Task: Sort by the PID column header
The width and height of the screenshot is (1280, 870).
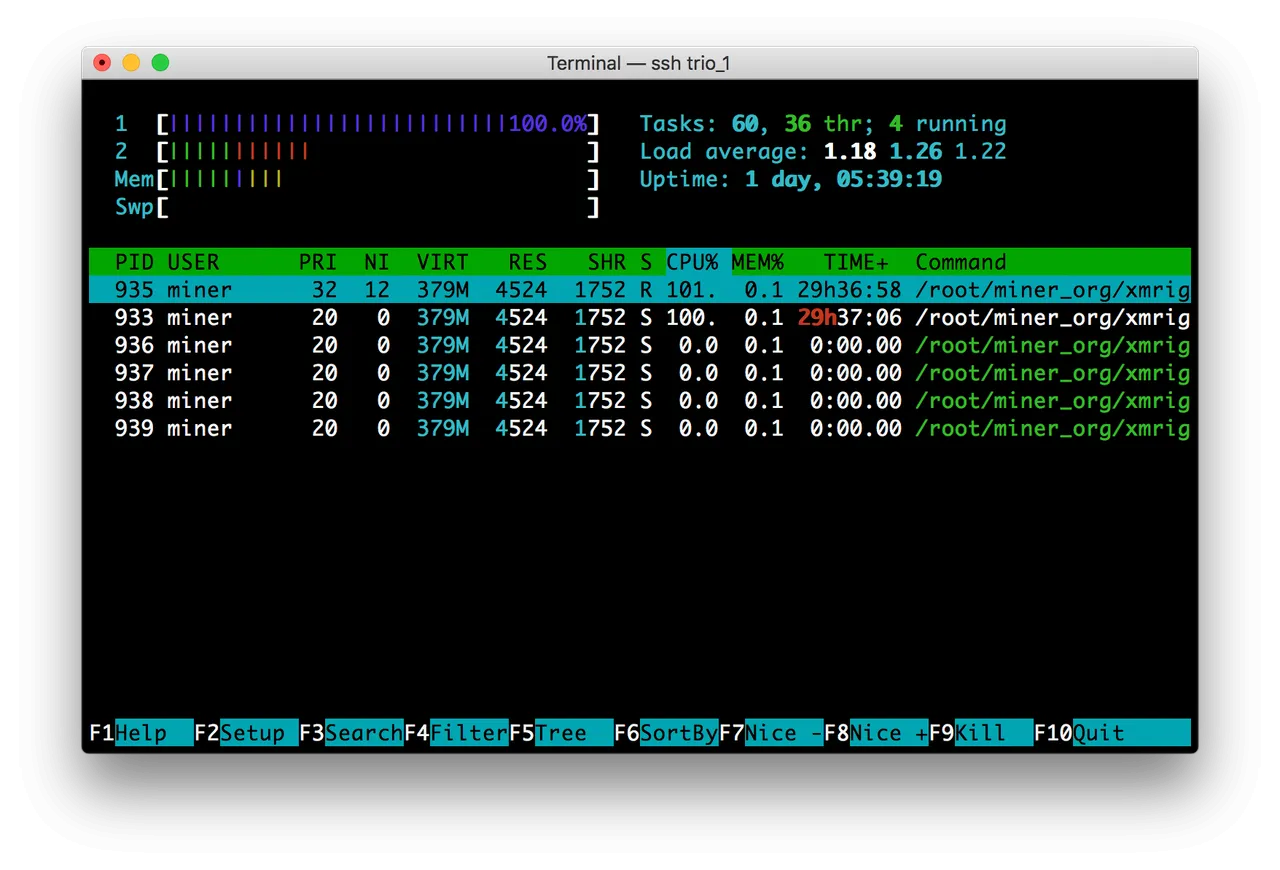Action: point(134,262)
